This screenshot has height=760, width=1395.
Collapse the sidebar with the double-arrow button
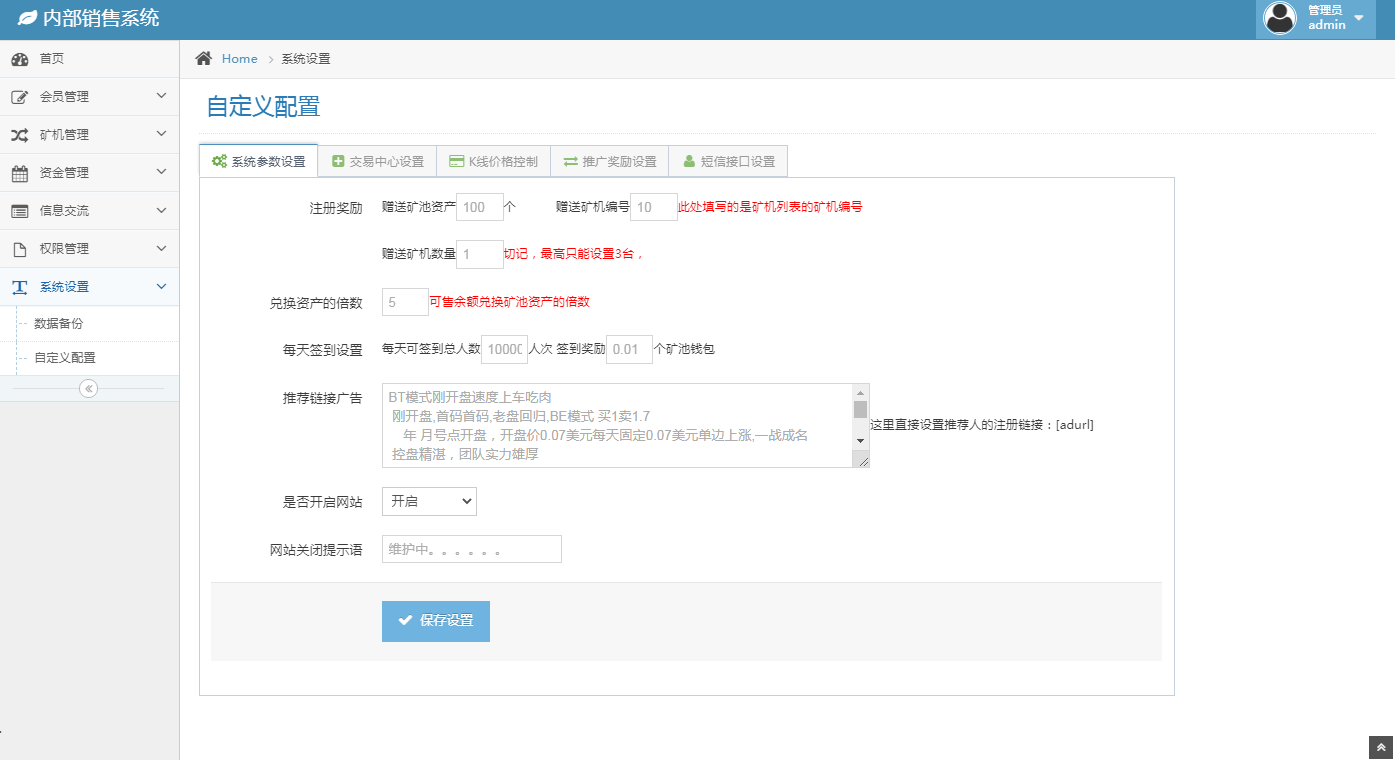[x=89, y=388]
